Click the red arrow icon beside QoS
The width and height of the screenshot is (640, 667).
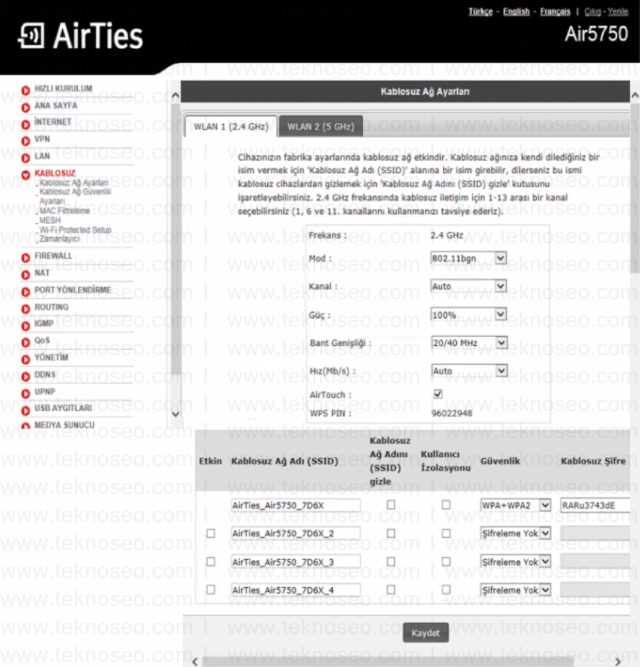pyautogui.click(x=26, y=342)
